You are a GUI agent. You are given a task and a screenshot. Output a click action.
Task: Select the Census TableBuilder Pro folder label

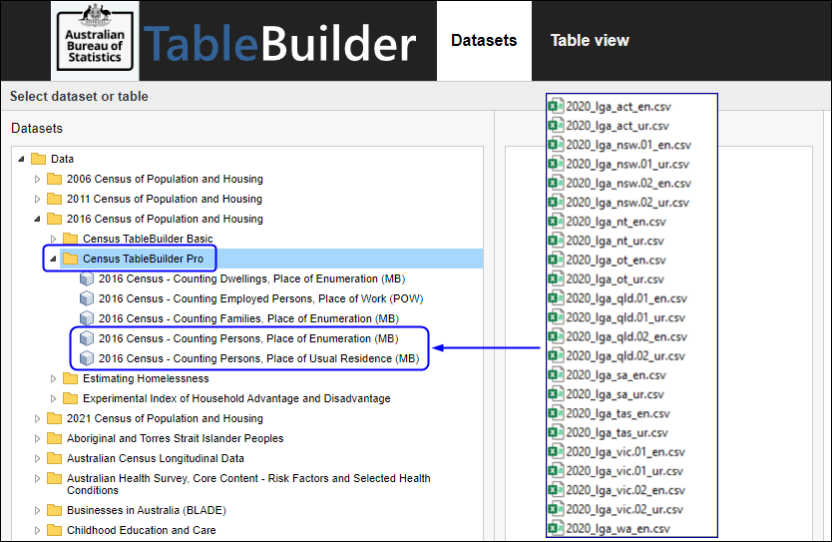pos(143,259)
